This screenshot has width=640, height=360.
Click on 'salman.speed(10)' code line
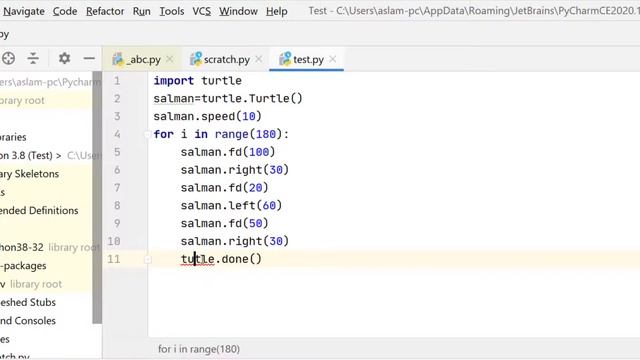(x=207, y=116)
